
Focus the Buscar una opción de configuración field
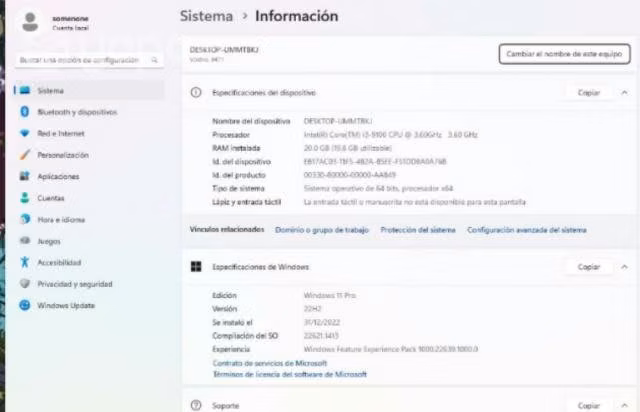click(x=89, y=60)
